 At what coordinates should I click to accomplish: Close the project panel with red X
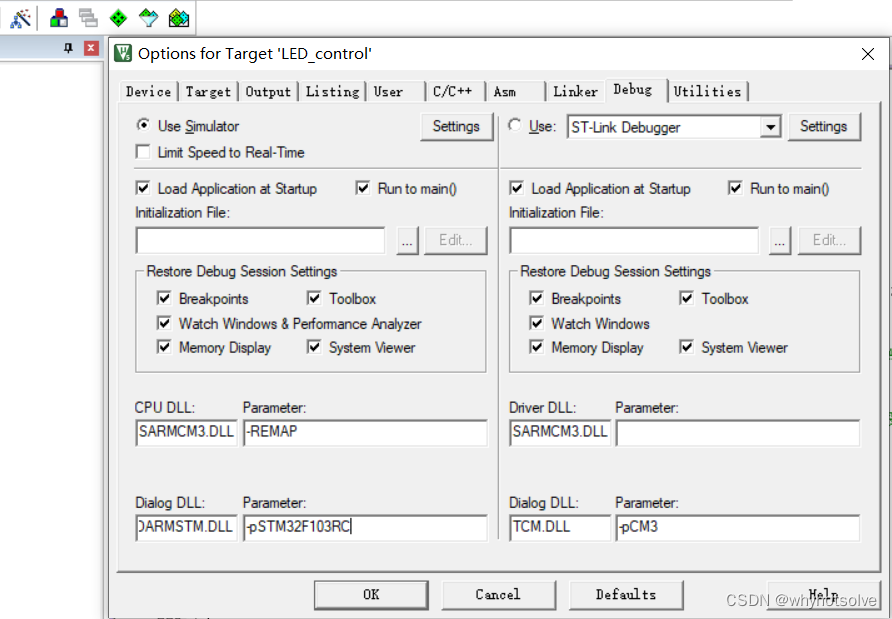pyautogui.click(x=91, y=48)
